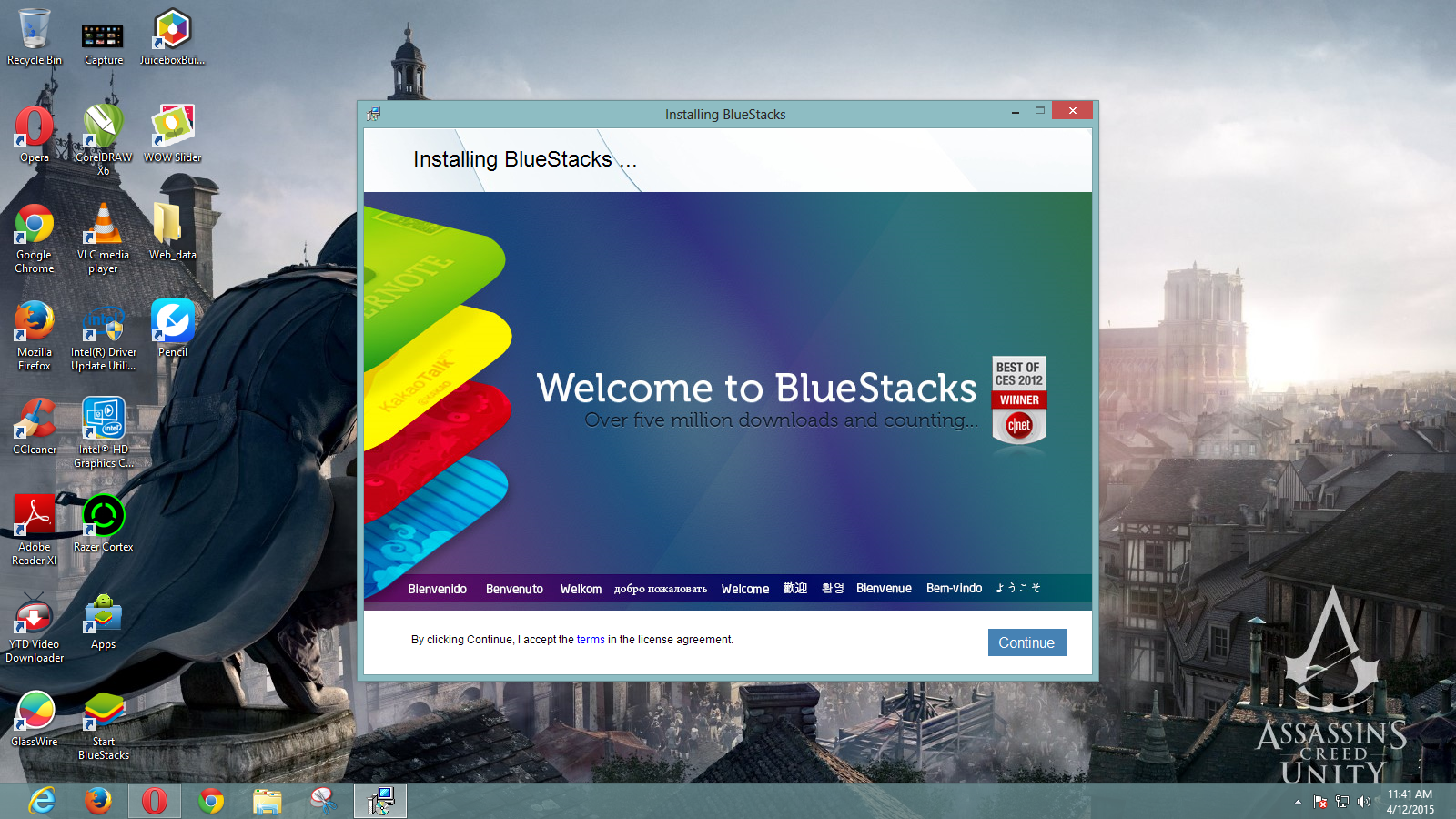Open the license terms link
Viewport: 1456px width, 819px height.
591,640
